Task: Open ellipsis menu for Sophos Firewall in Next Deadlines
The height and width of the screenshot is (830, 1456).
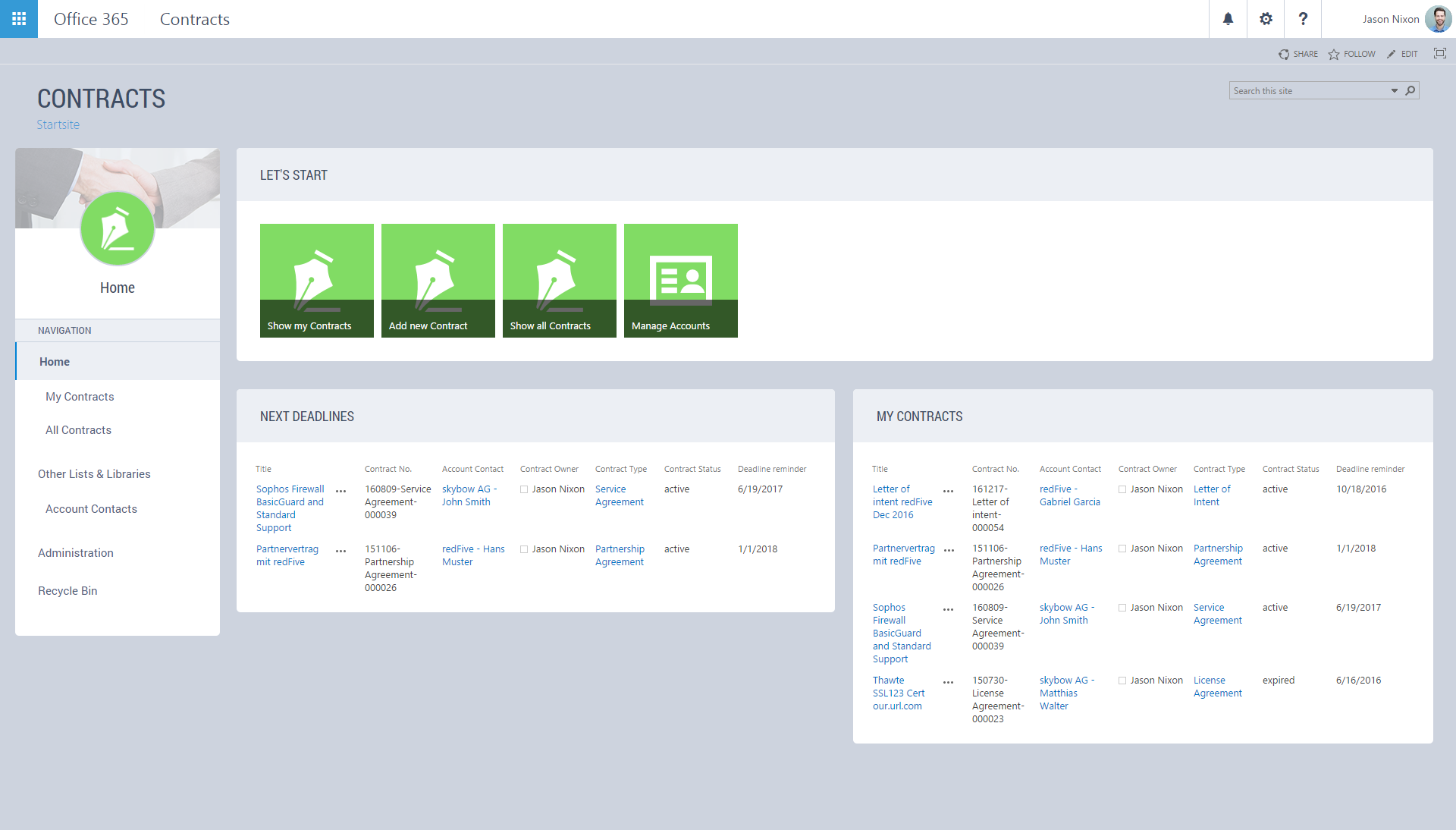Action: coord(341,491)
